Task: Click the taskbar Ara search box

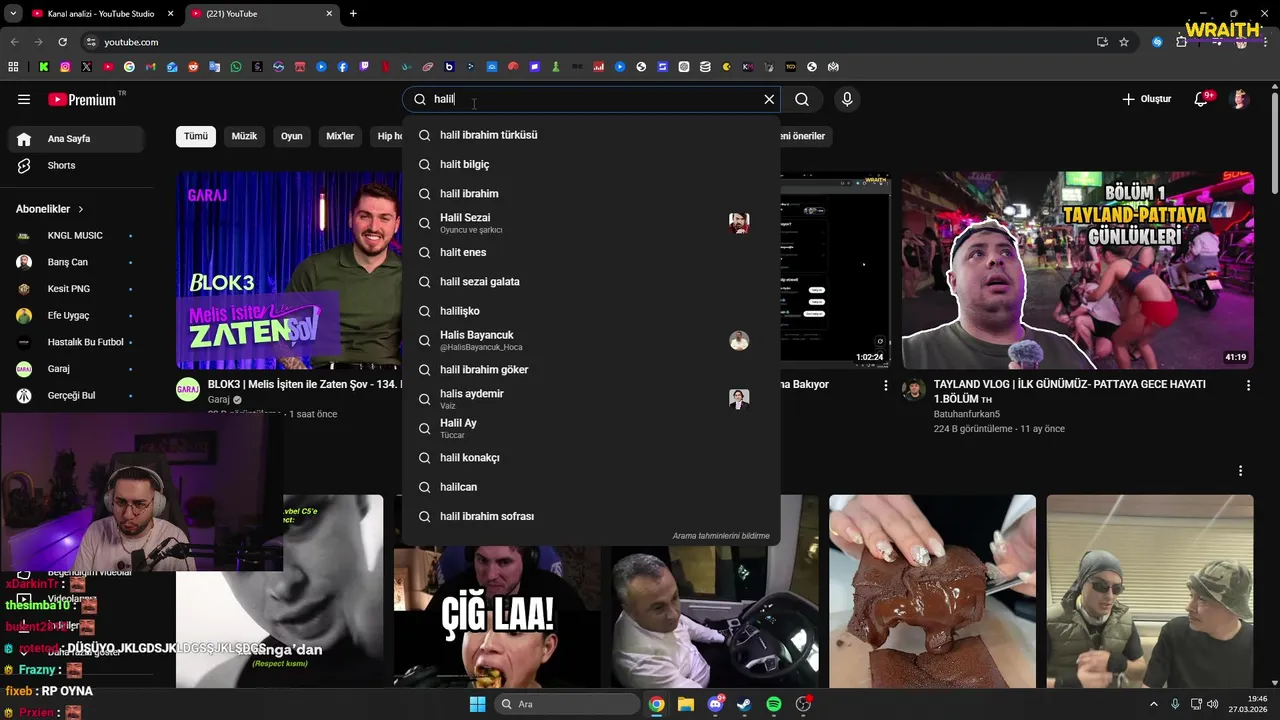Action: click(568, 704)
